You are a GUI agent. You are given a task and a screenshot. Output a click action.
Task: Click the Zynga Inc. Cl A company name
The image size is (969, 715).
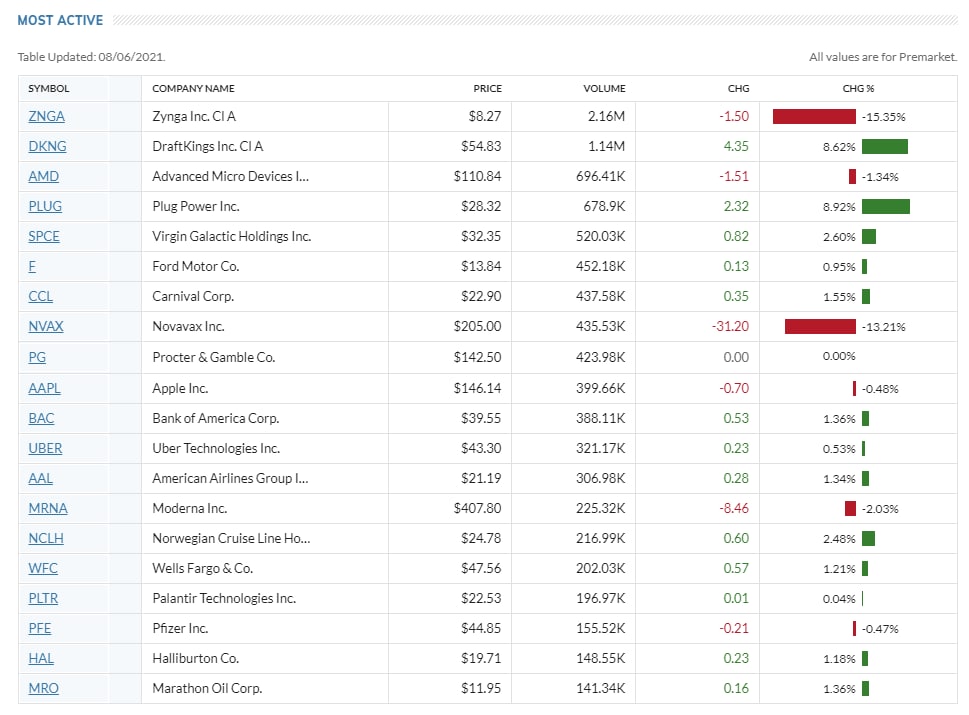[x=194, y=116]
